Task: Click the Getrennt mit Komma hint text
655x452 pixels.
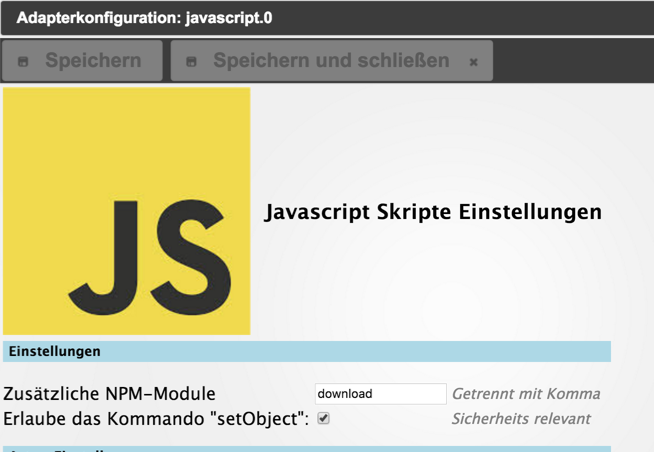Action: click(526, 394)
